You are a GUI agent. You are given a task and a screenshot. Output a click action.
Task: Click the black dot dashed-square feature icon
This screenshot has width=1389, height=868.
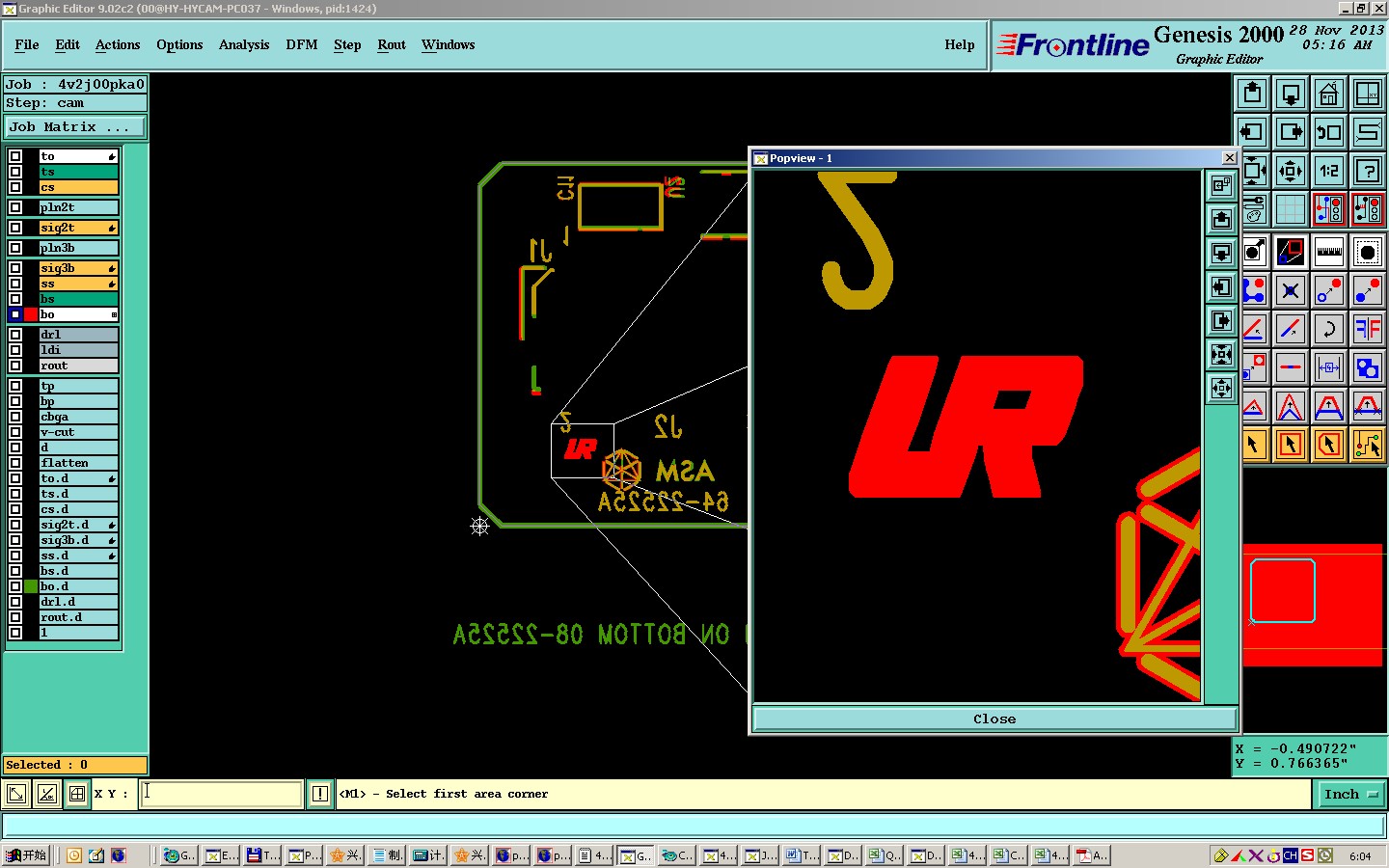[1368, 253]
